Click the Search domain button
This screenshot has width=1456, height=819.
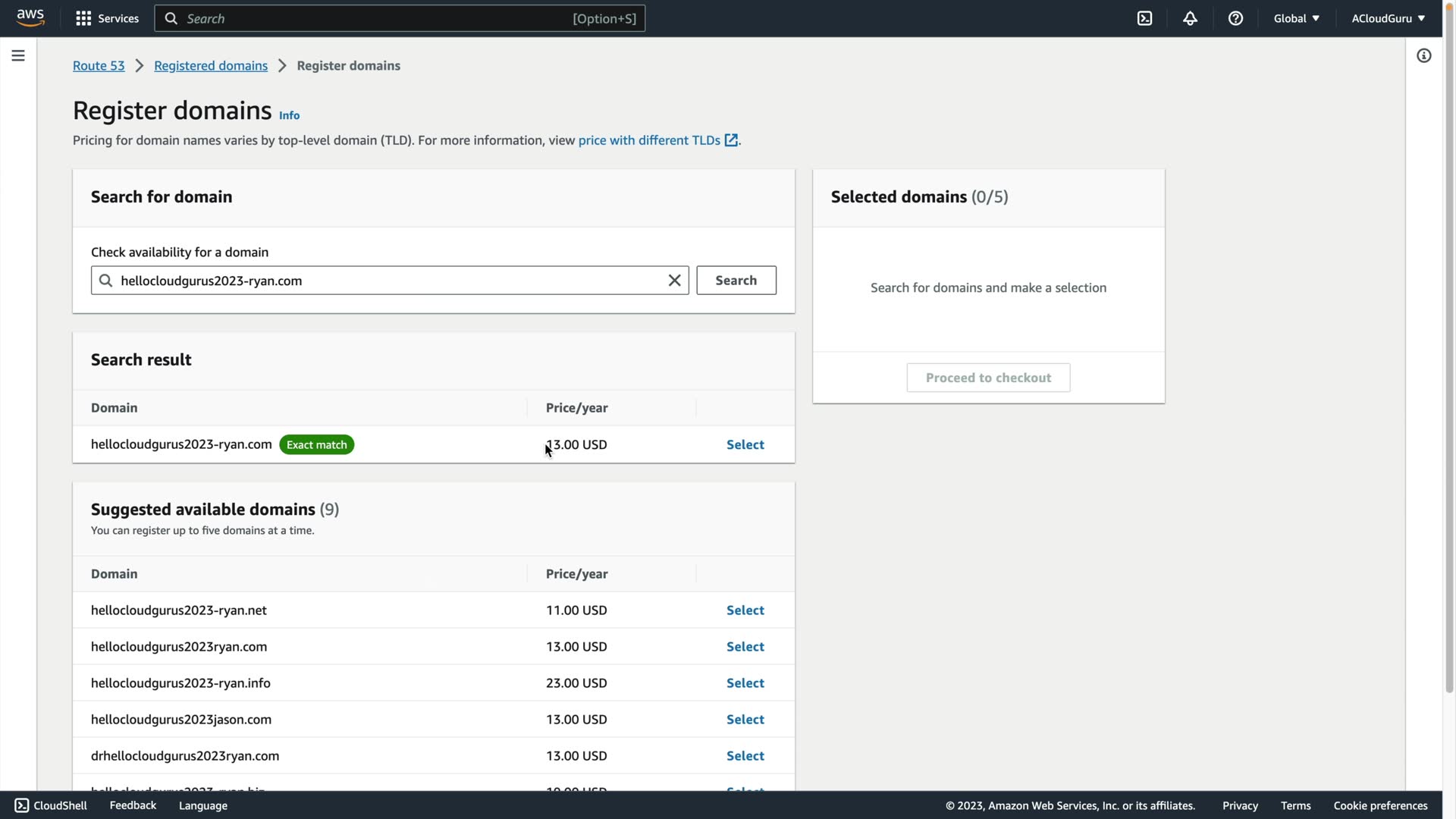pos(736,281)
